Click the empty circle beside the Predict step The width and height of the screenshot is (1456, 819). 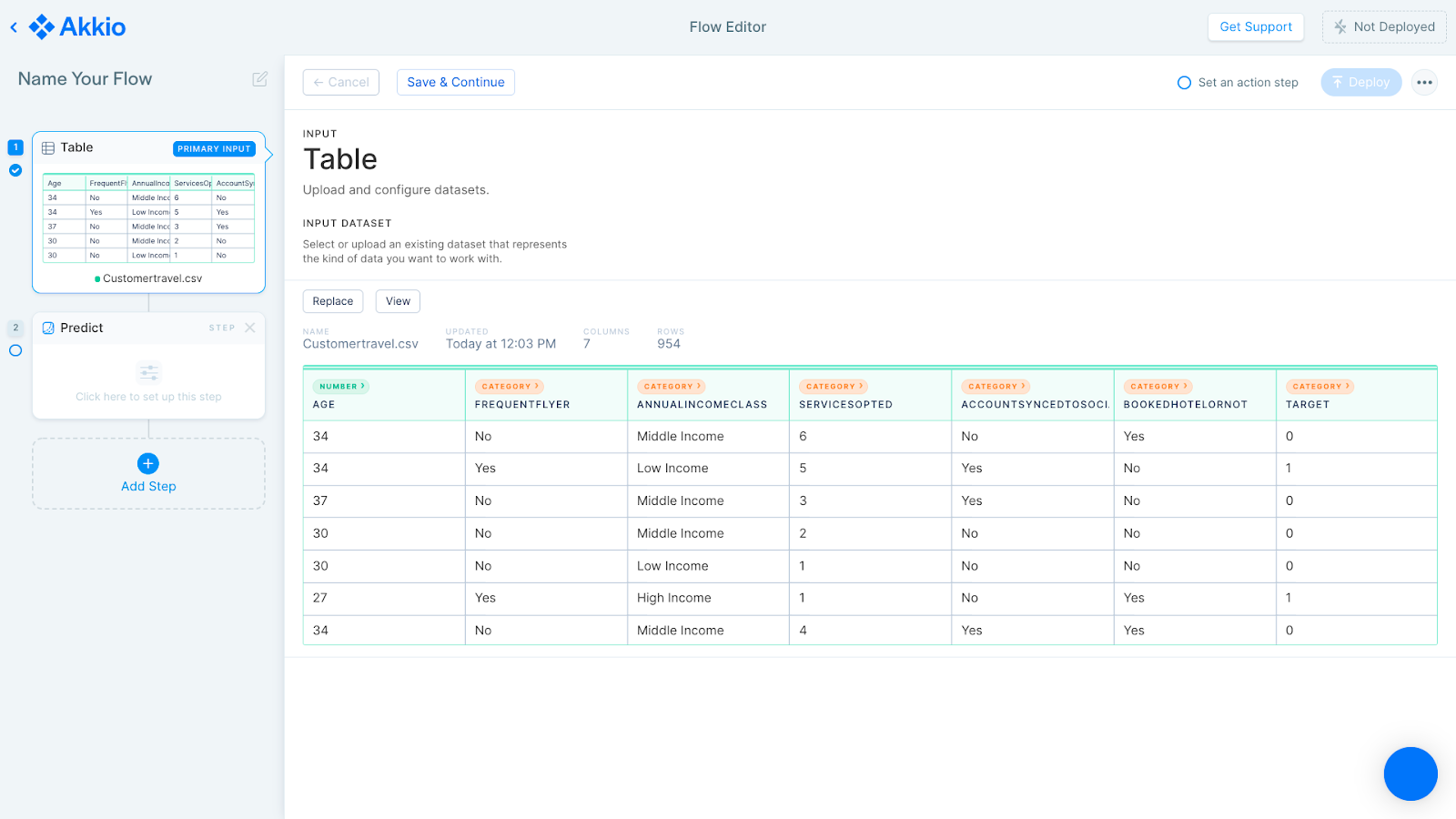(15, 350)
